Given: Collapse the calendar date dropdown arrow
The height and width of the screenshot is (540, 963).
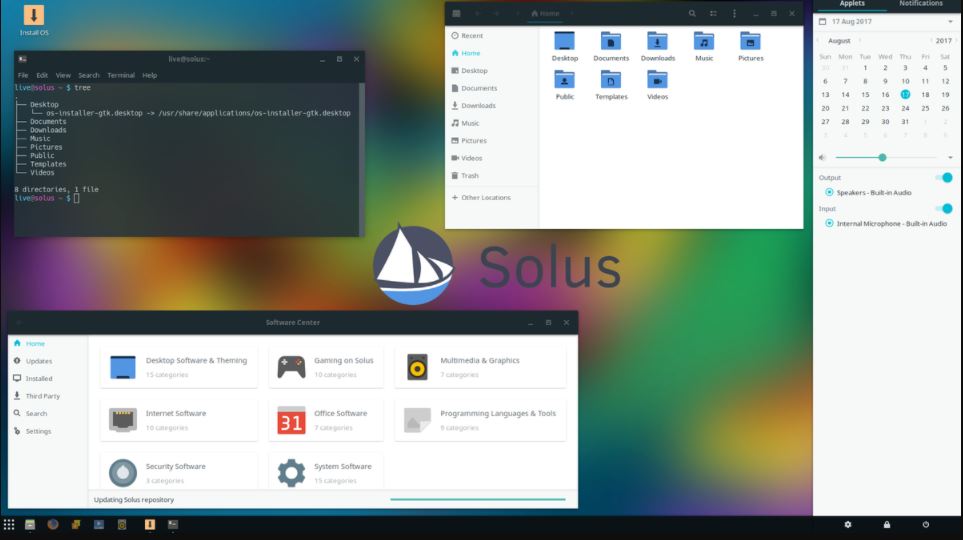Looking at the screenshot, I should click(950, 22).
